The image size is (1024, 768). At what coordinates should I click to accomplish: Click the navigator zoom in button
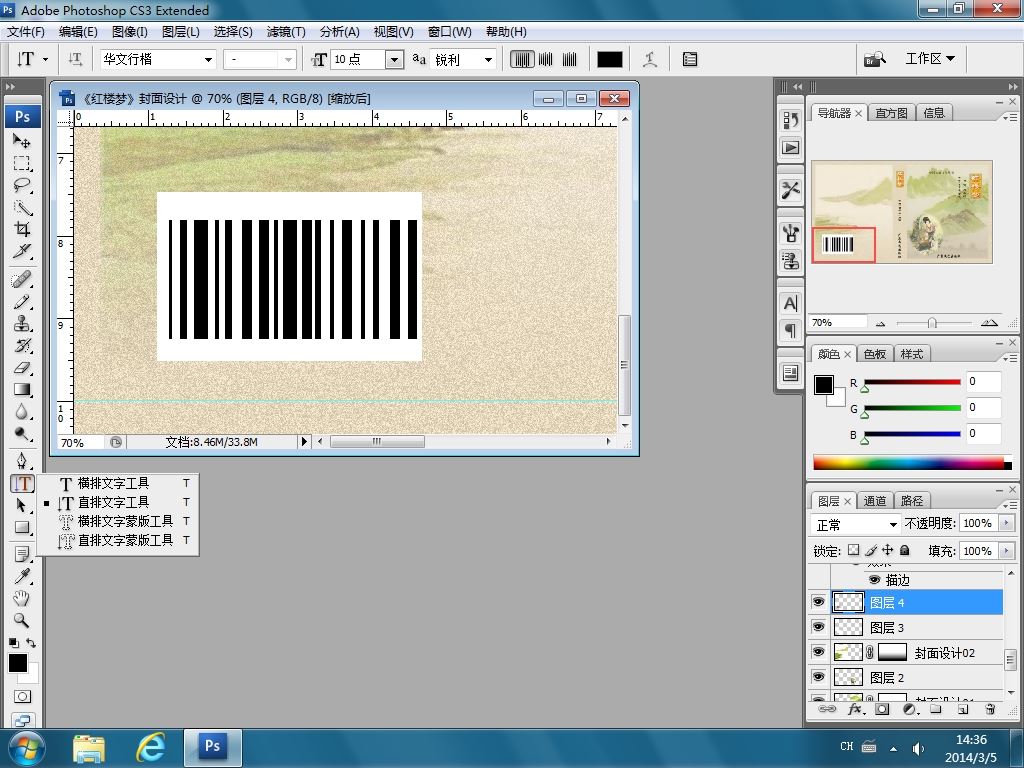click(x=989, y=323)
